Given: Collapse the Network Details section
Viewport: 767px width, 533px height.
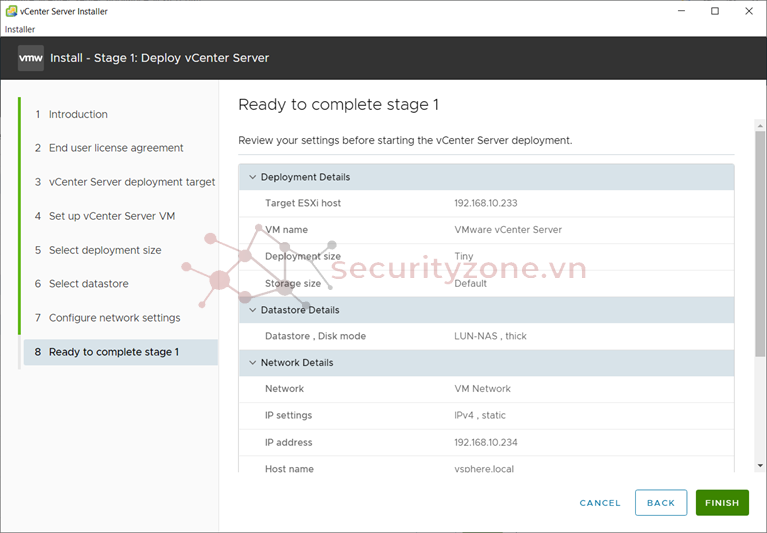Looking at the screenshot, I should (252, 363).
